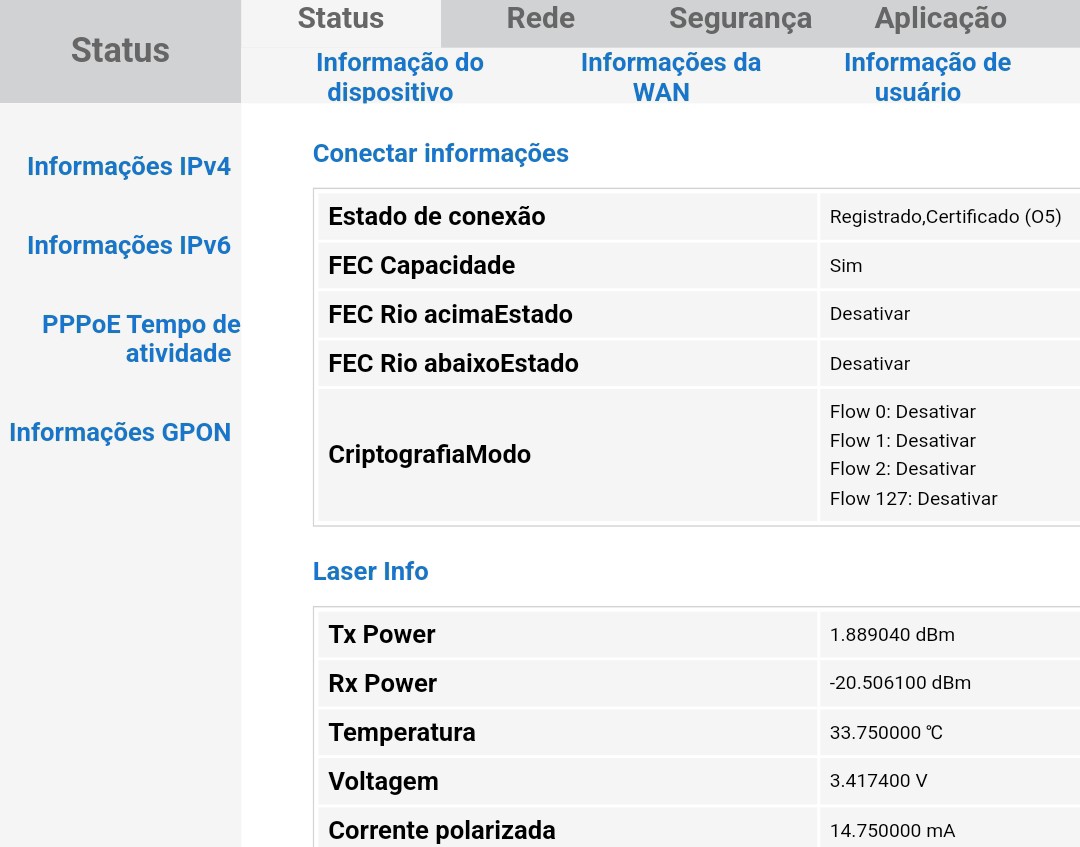Click the Voltagem value 3.417400 V
The image size is (1080, 847).
point(878,781)
